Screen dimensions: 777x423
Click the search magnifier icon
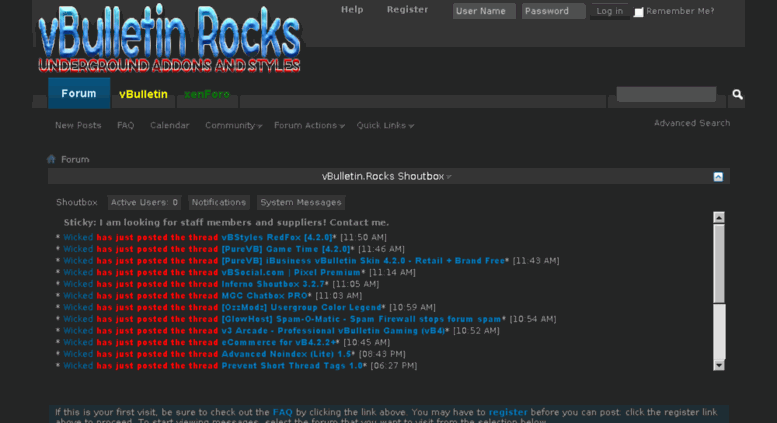pyautogui.click(x=737, y=94)
